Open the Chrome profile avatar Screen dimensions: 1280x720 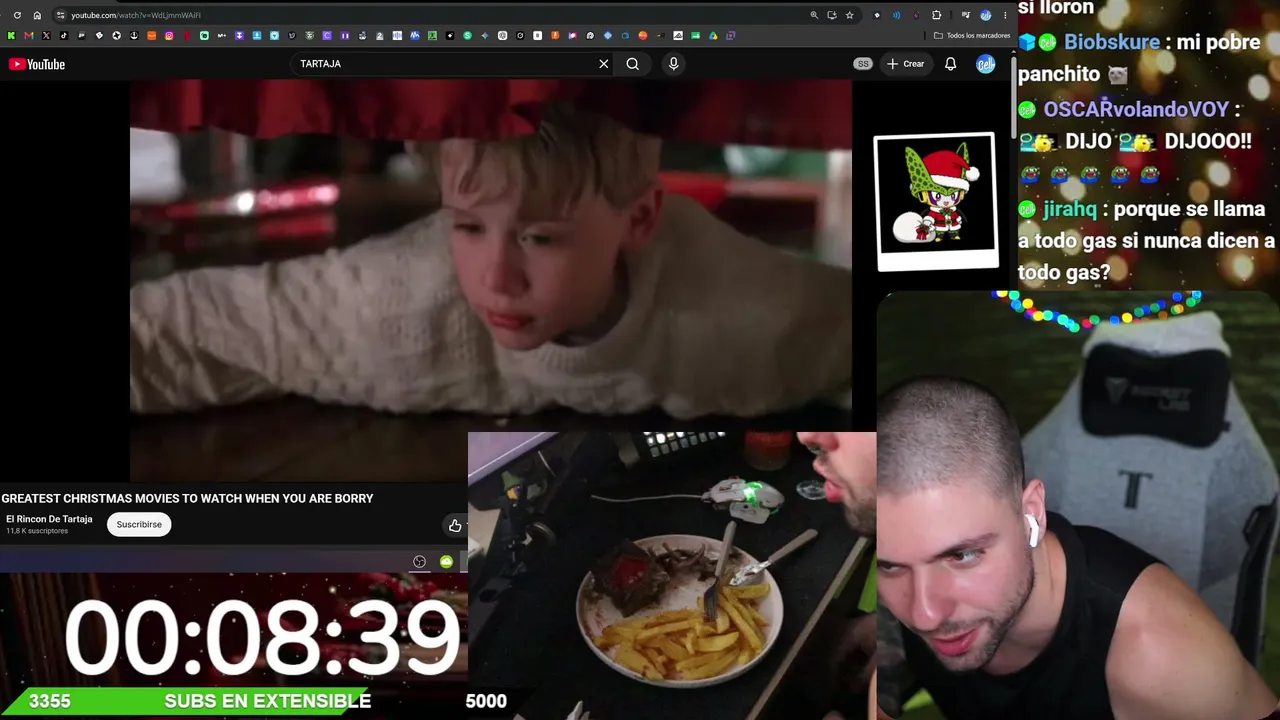pyautogui.click(x=986, y=15)
